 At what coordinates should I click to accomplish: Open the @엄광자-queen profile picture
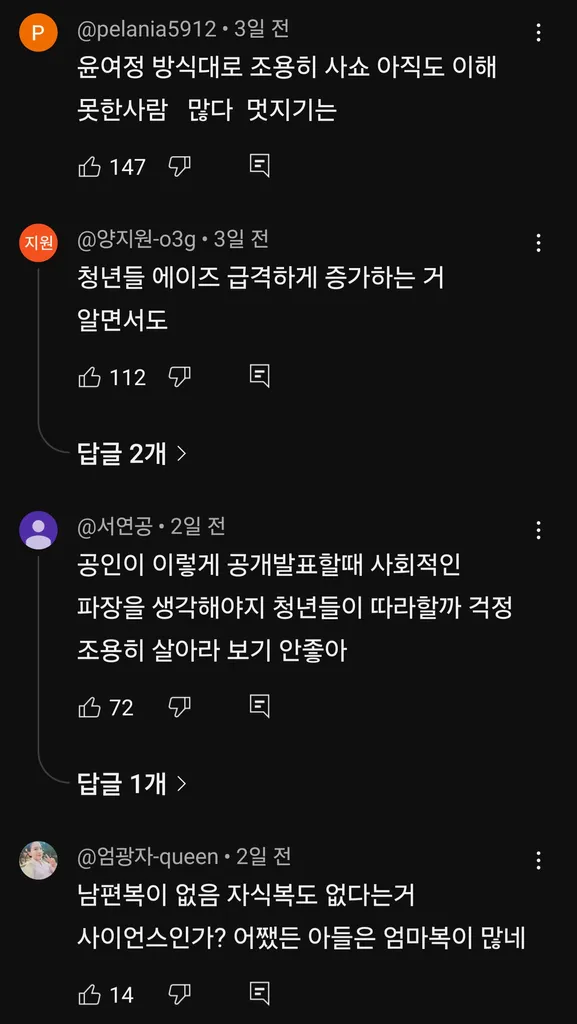pyautogui.click(x=39, y=860)
